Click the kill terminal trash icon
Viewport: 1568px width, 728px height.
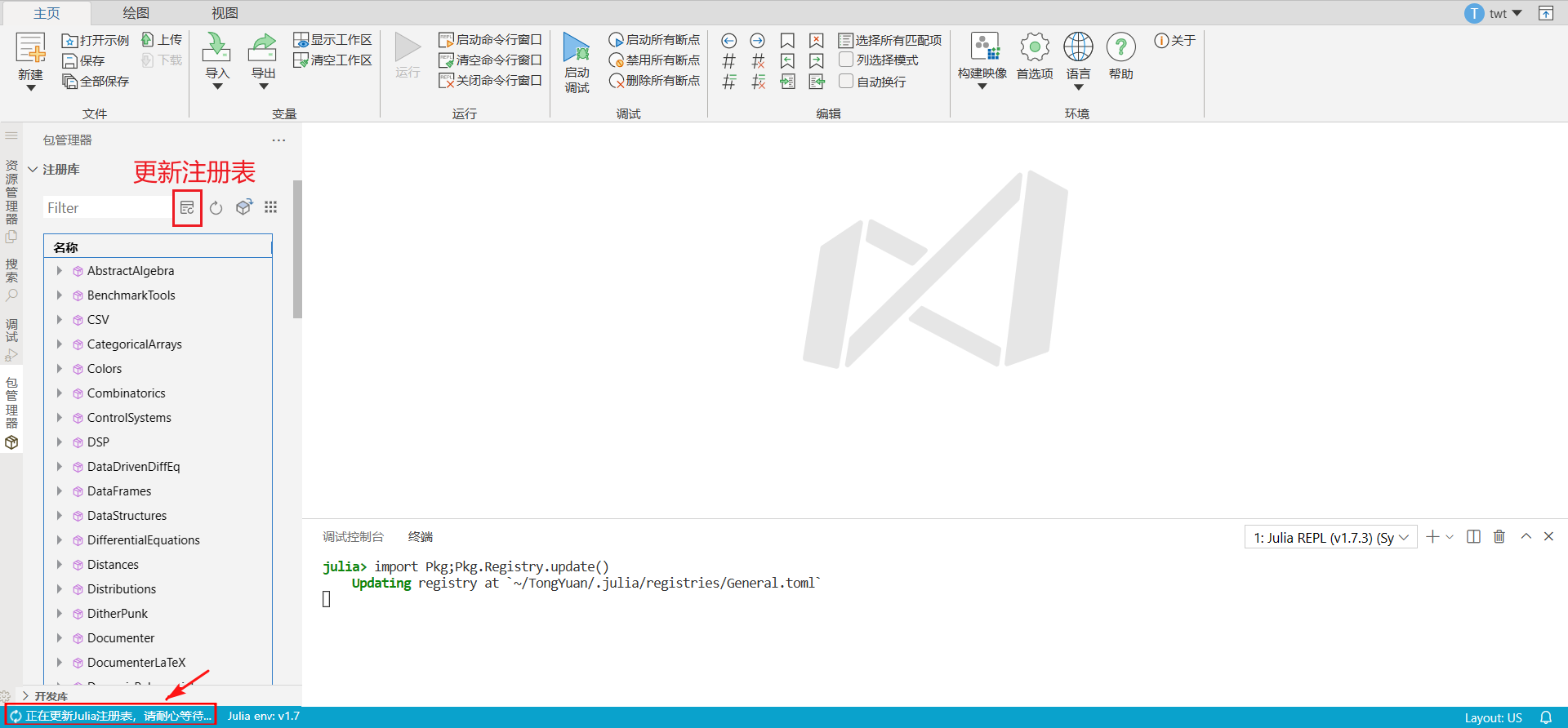(x=1499, y=536)
